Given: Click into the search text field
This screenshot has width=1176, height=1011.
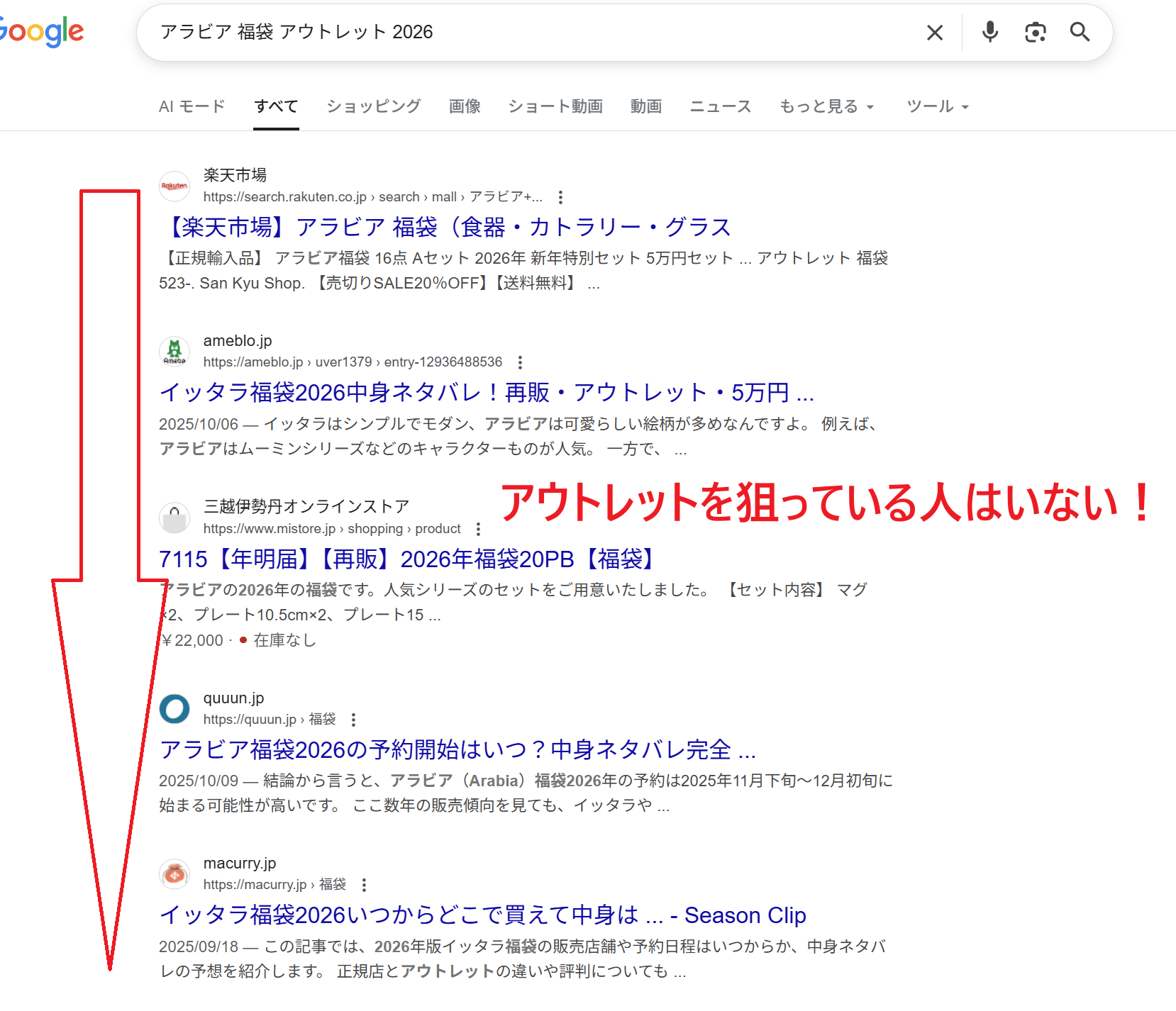Looking at the screenshot, I should (532, 32).
